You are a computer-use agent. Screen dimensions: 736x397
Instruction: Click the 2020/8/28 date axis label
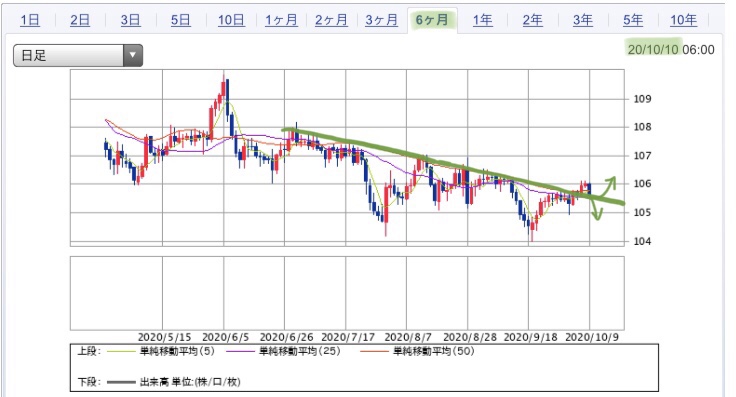click(470, 337)
